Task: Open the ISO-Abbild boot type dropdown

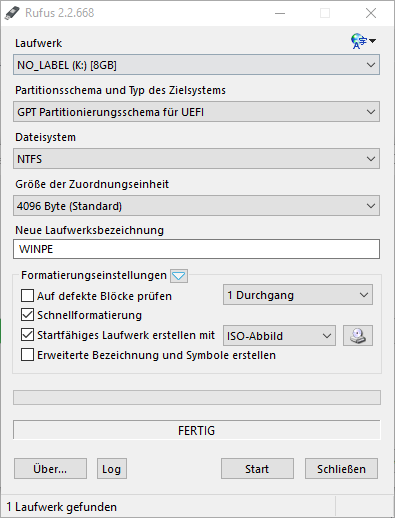Action: [x=279, y=336]
